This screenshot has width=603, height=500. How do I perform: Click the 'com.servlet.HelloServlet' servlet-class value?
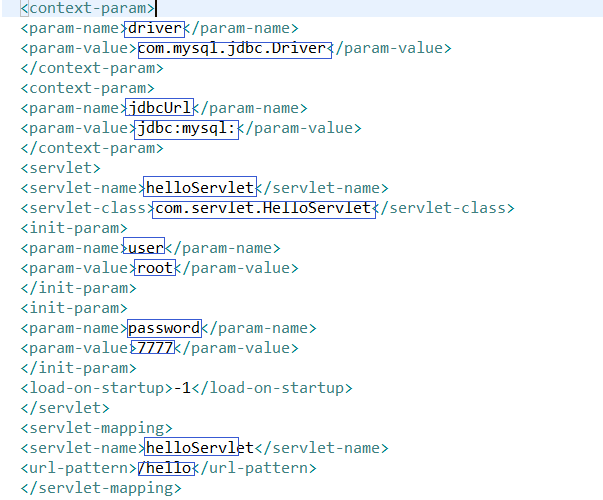click(264, 209)
